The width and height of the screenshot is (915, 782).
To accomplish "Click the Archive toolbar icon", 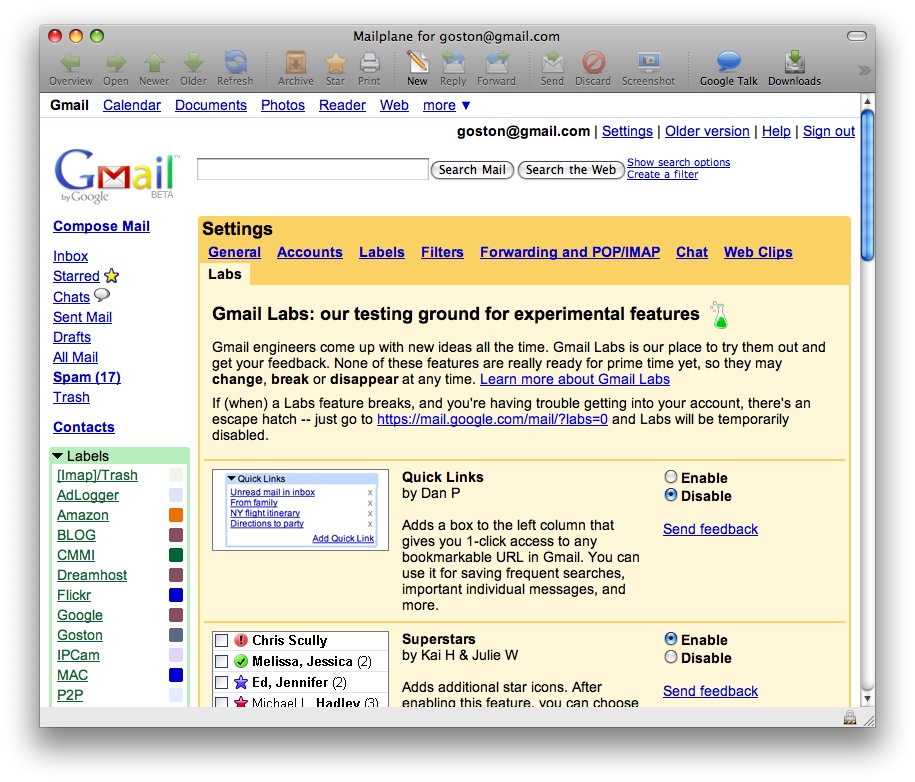I will click(x=296, y=62).
